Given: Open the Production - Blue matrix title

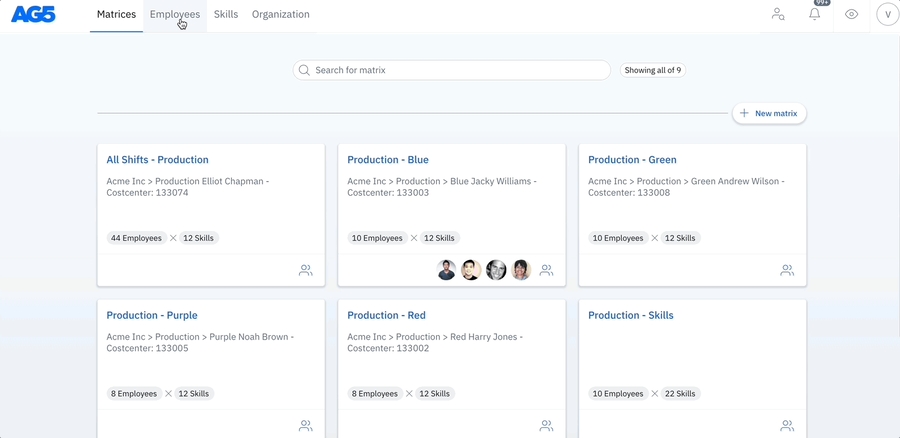Looking at the screenshot, I should [388, 160].
